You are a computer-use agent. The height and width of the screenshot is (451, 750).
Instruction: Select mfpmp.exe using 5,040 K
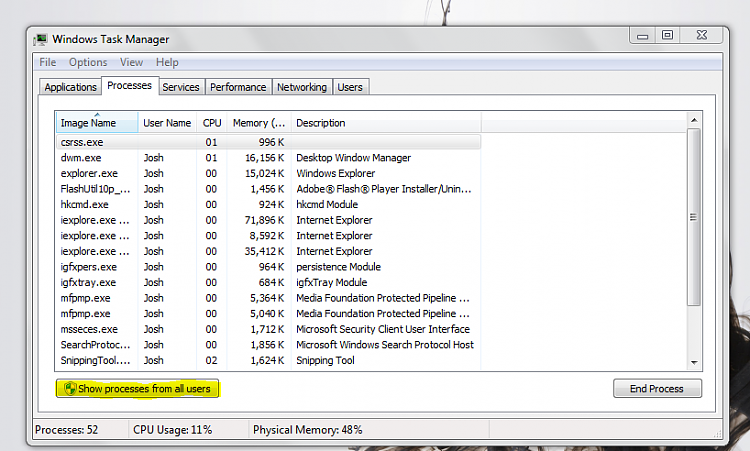(268, 314)
